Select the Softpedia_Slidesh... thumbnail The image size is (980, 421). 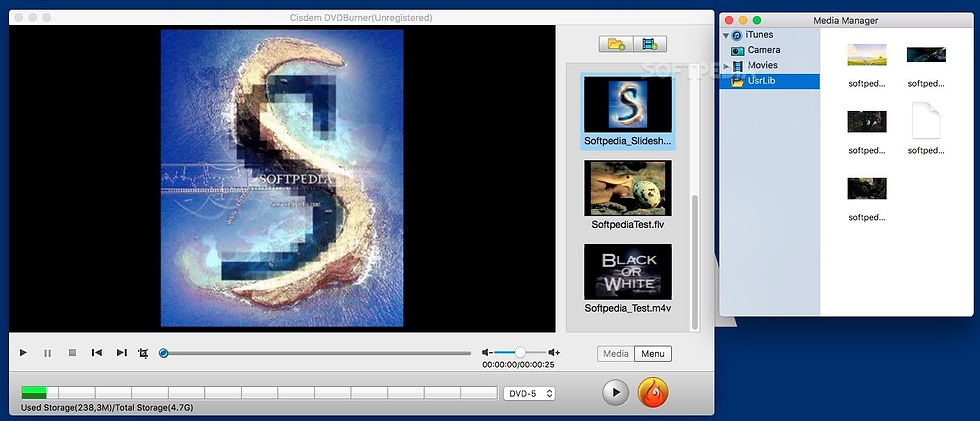628,111
